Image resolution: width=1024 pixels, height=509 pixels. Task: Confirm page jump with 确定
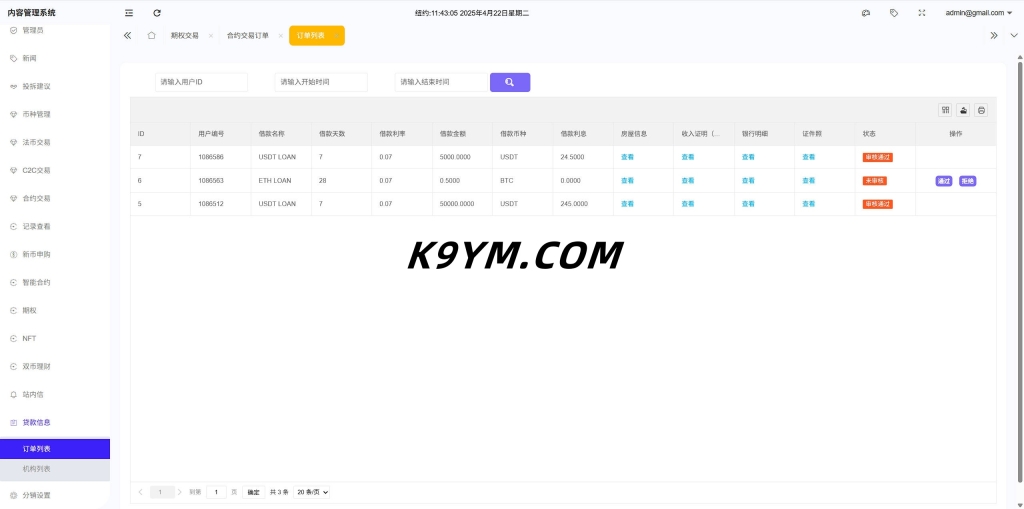pos(253,492)
